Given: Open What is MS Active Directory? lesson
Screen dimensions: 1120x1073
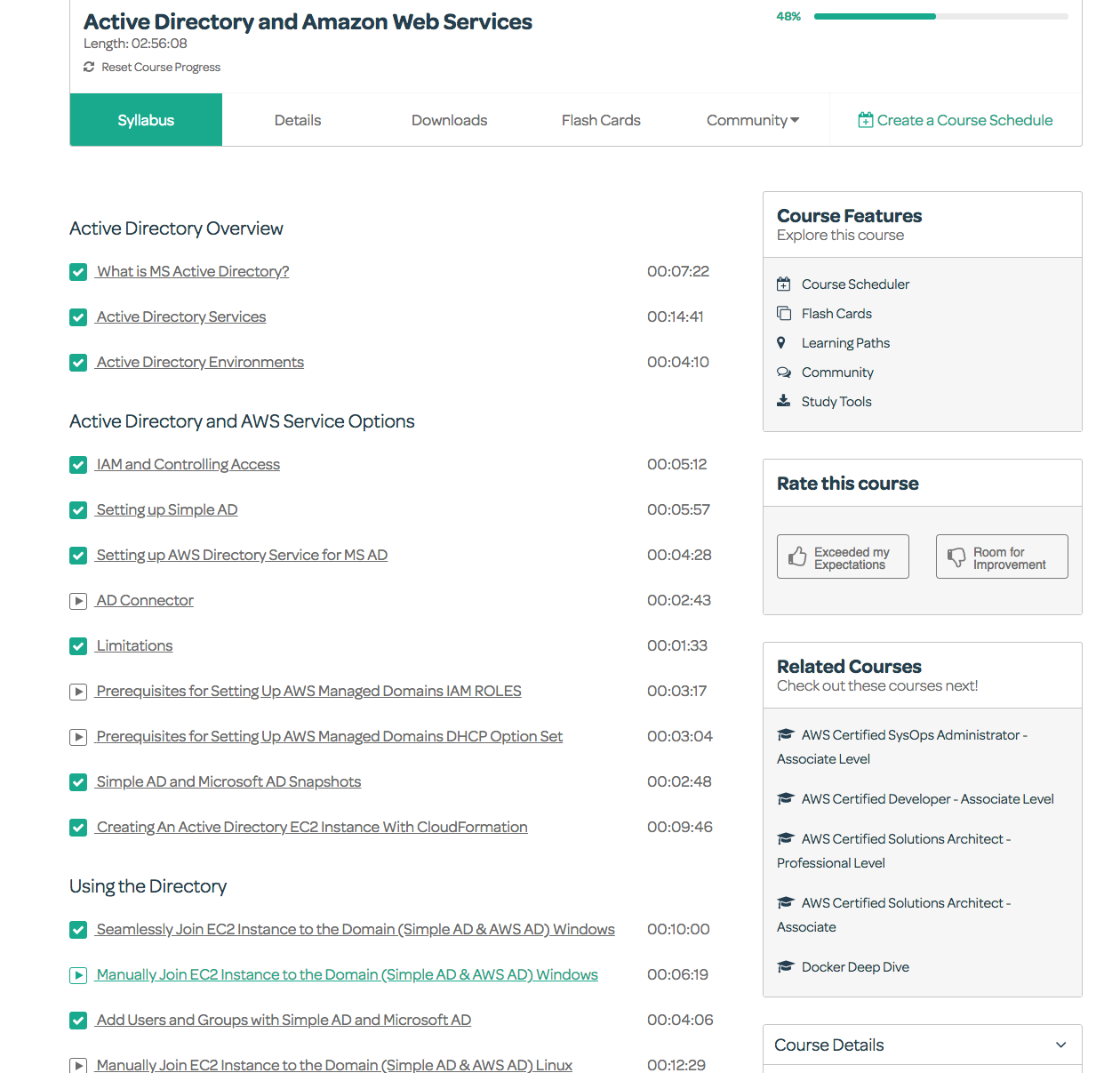Looking at the screenshot, I should pos(193,271).
